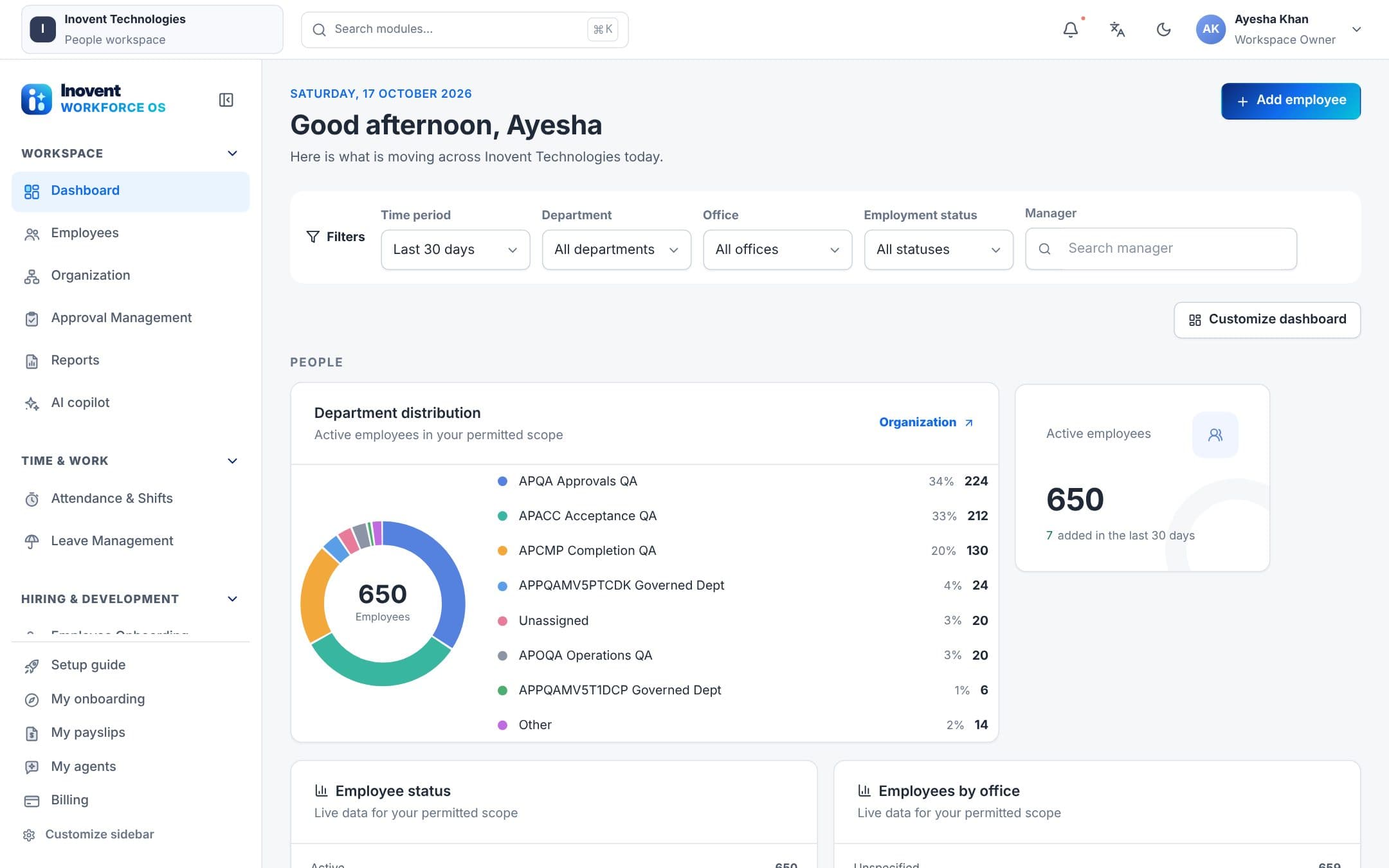Viewport: 1389px width, 868px height.
Task: Click Customize dashboard button
Action: 1267,320
